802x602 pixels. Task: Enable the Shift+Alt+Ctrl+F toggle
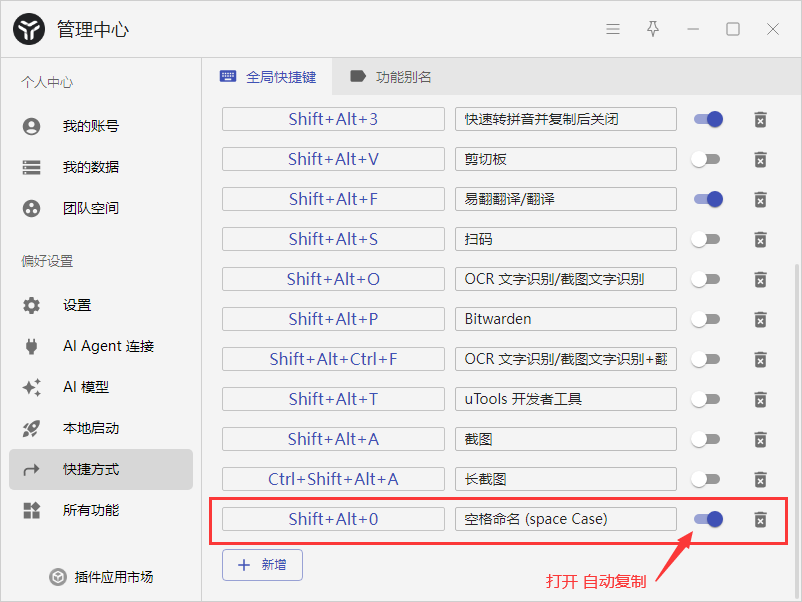click(705, 360)
